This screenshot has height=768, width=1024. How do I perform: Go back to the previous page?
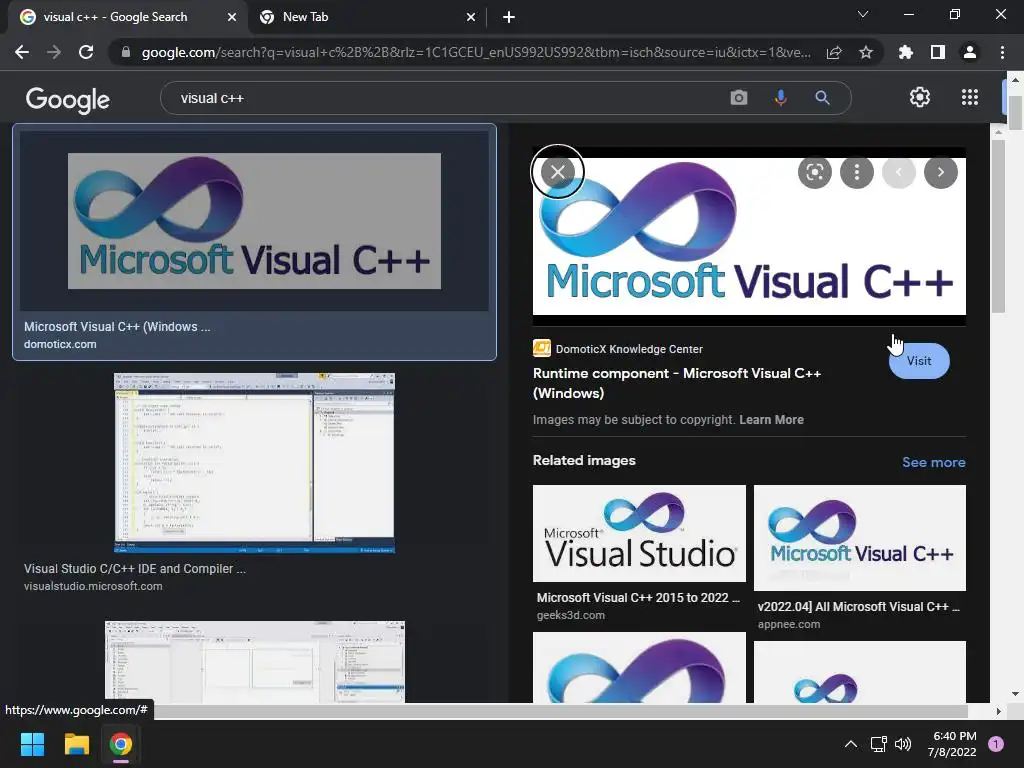[x=22, y=52]
